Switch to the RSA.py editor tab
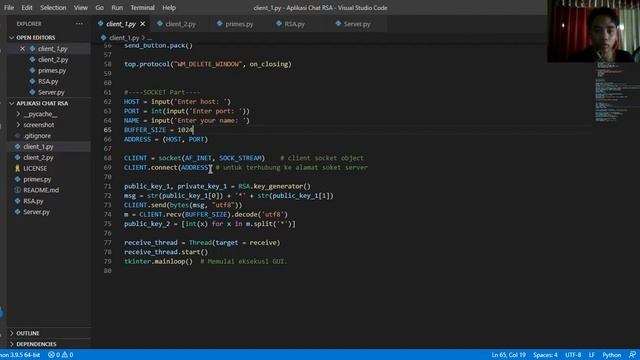The width and height of the screenshot is (640, 360). (294, 24)
